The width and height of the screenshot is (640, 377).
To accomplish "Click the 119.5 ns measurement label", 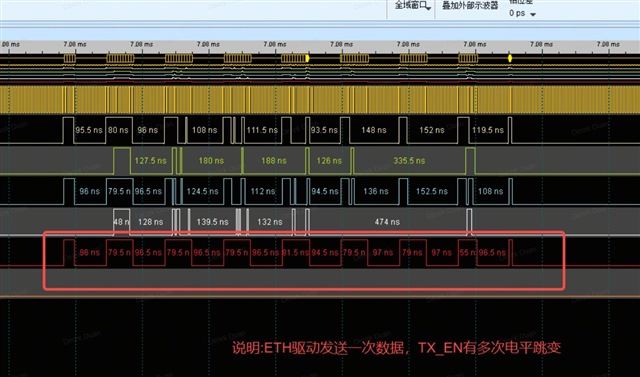I will pos(487,130).
